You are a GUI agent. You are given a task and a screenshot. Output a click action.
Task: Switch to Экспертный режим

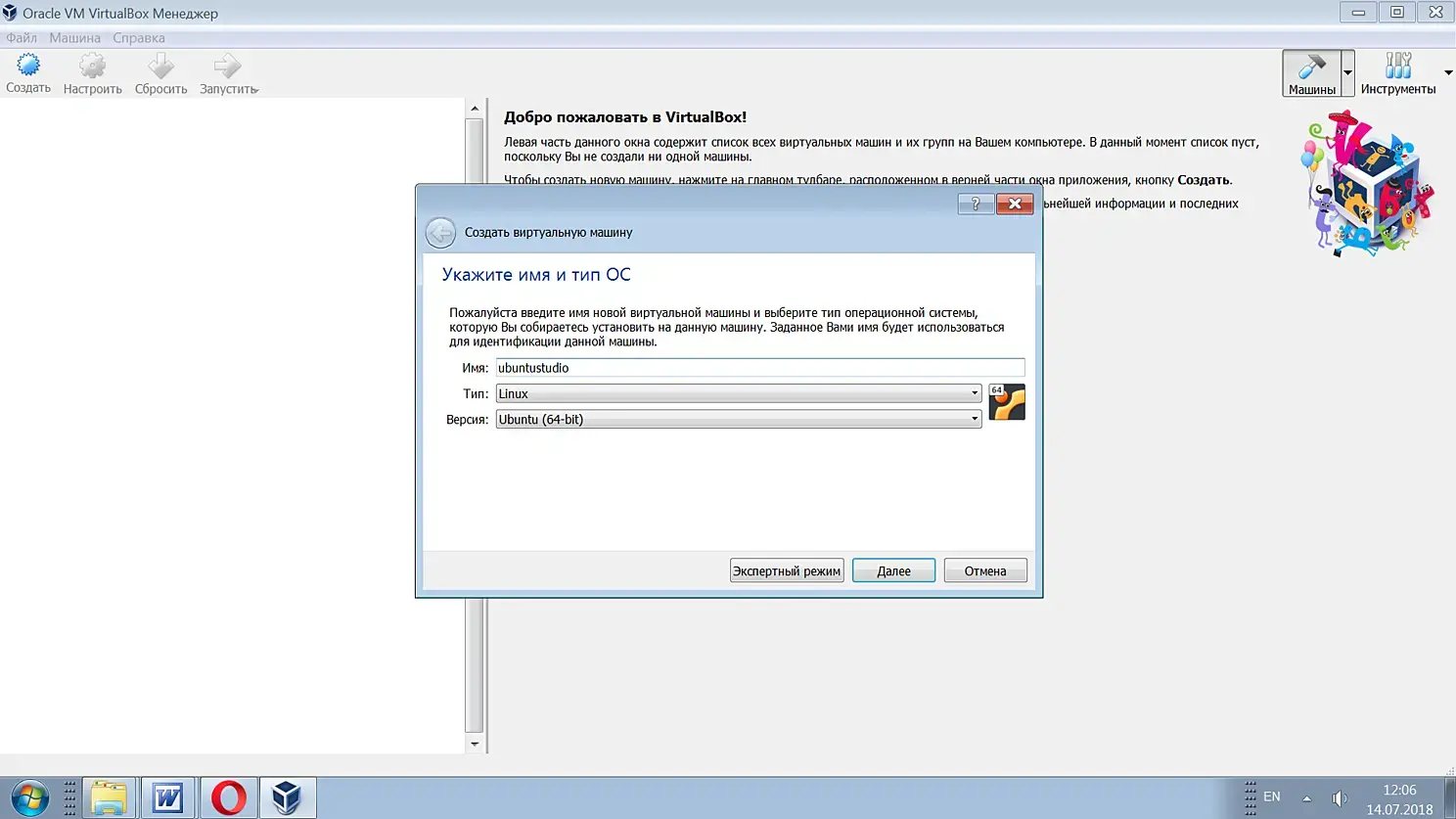tap(787, 570)
